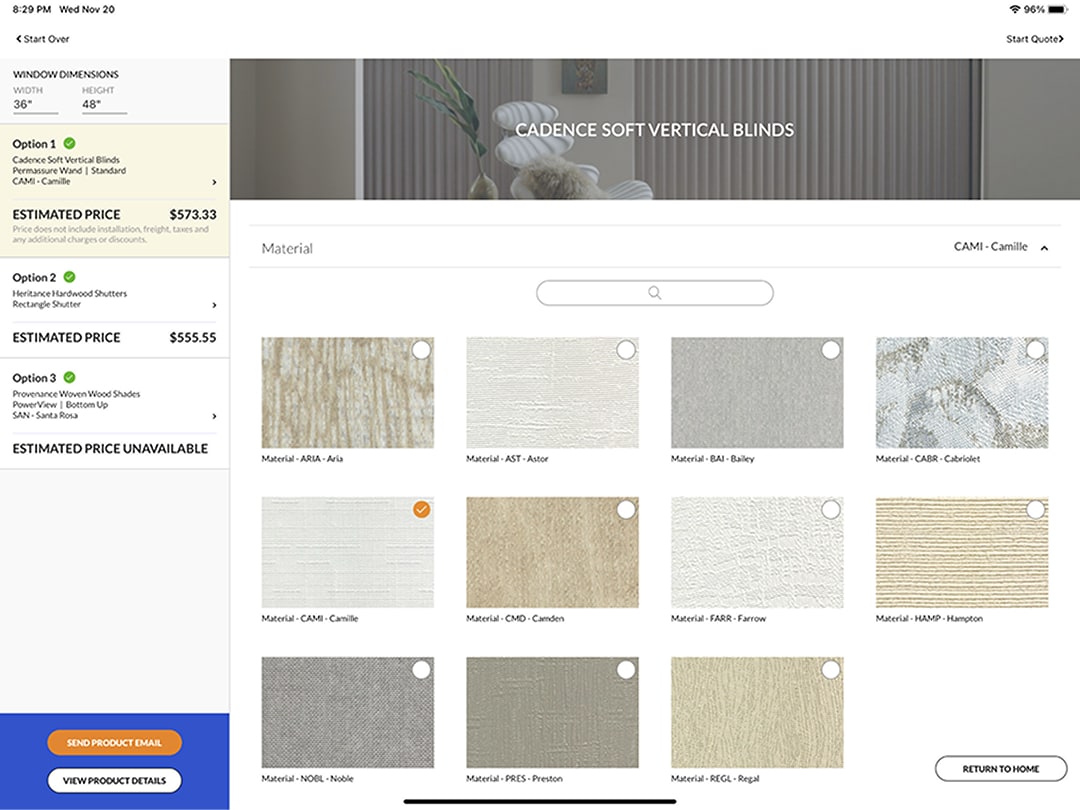Select the Hampton material radio button
Screen dimensions: 1080x810
(x=1035, y=510)
